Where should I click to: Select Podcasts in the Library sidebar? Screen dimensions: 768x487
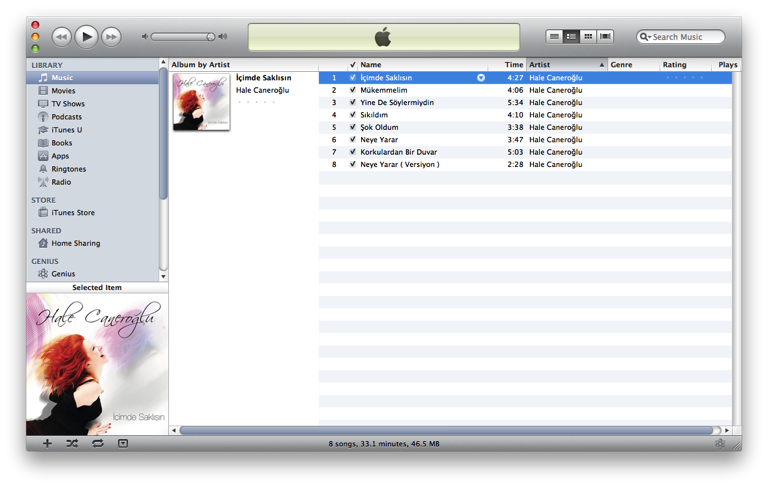pyautogui.click(x=66, y=117)
